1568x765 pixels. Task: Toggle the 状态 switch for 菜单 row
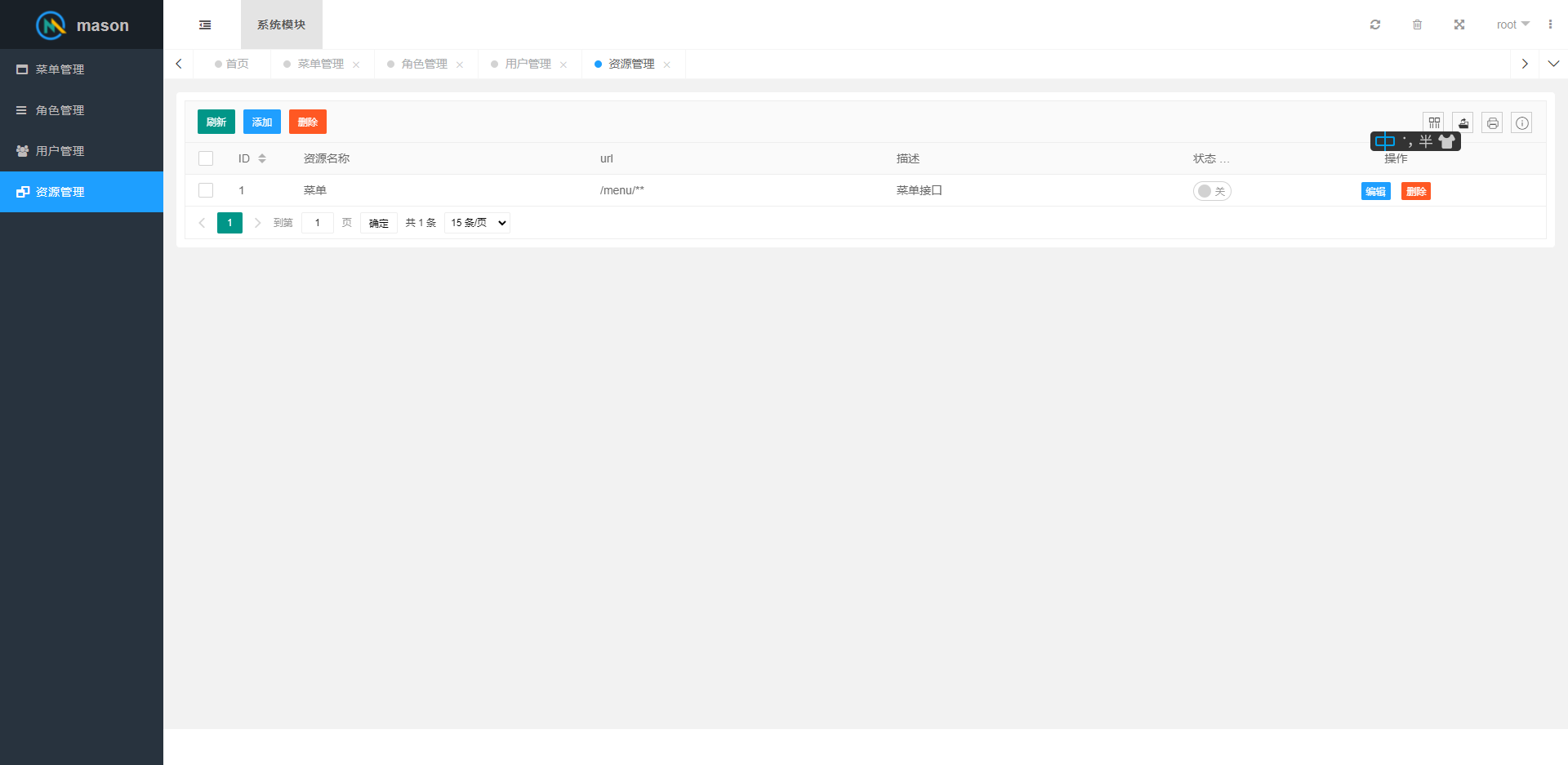pyautogui.click(x=1212, y=190)
